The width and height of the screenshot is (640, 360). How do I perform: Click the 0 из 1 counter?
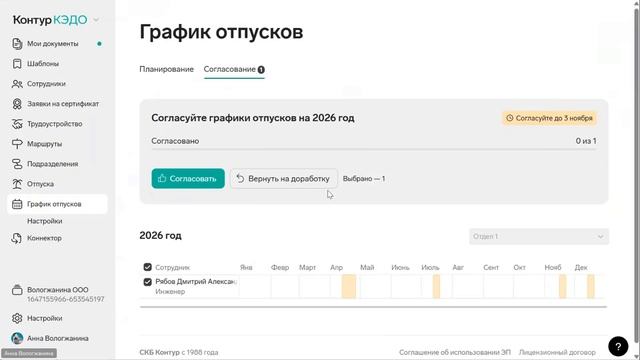pyautogui.click(x=586, y=141)
